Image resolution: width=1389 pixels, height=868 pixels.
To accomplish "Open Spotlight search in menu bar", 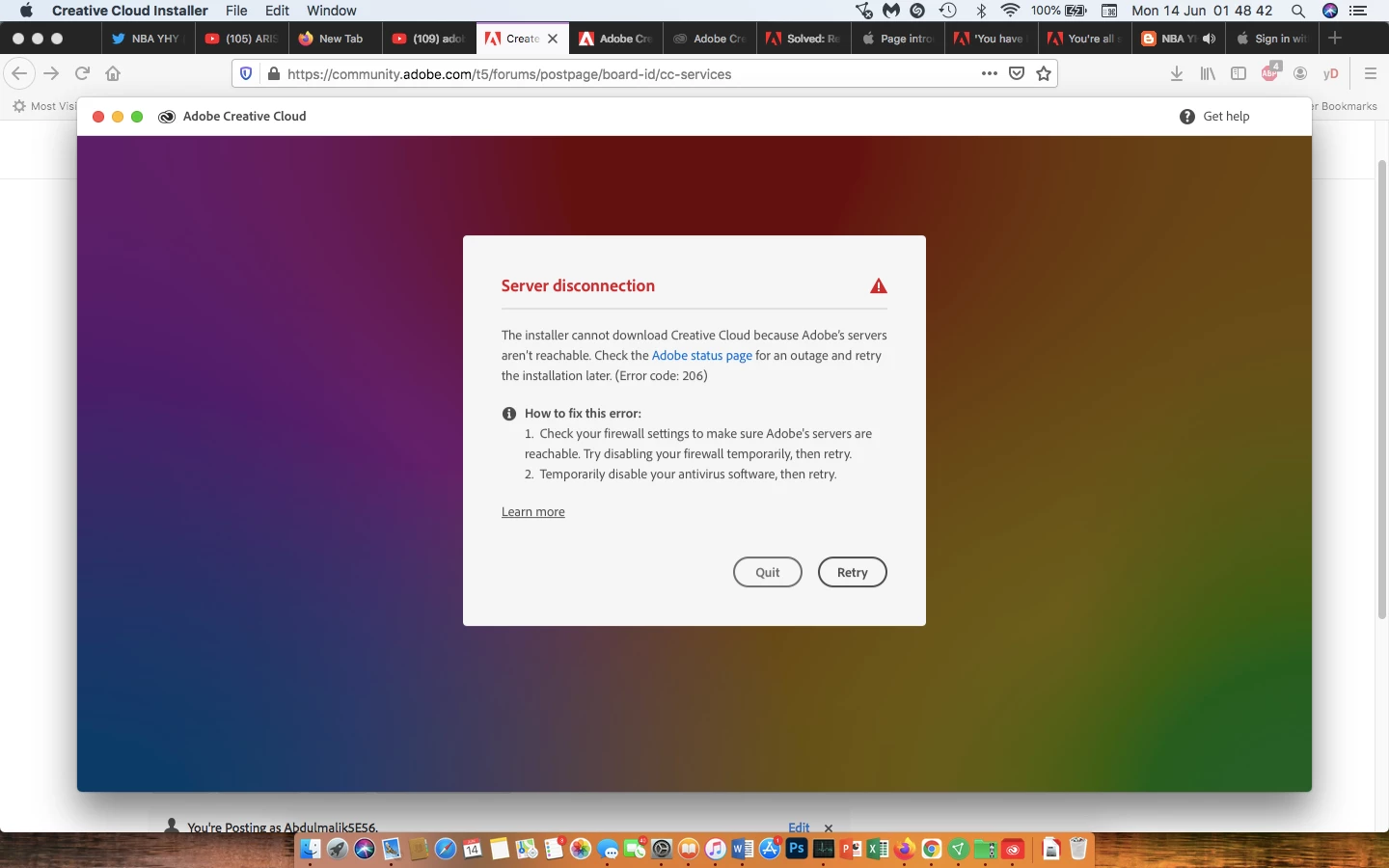I will pos(1298,11).
